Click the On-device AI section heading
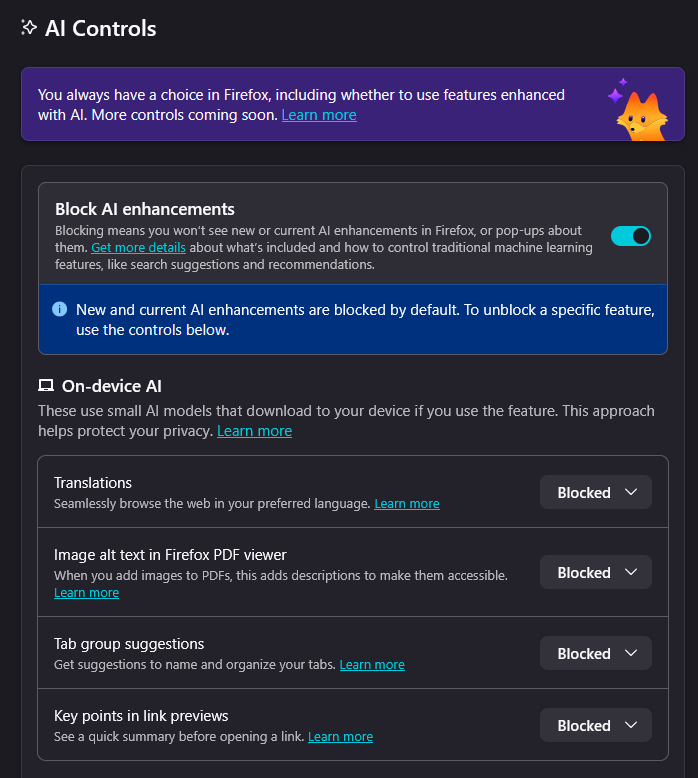This screenshot has height=778, width=698. pyautogui.click(x=112, y=386)
